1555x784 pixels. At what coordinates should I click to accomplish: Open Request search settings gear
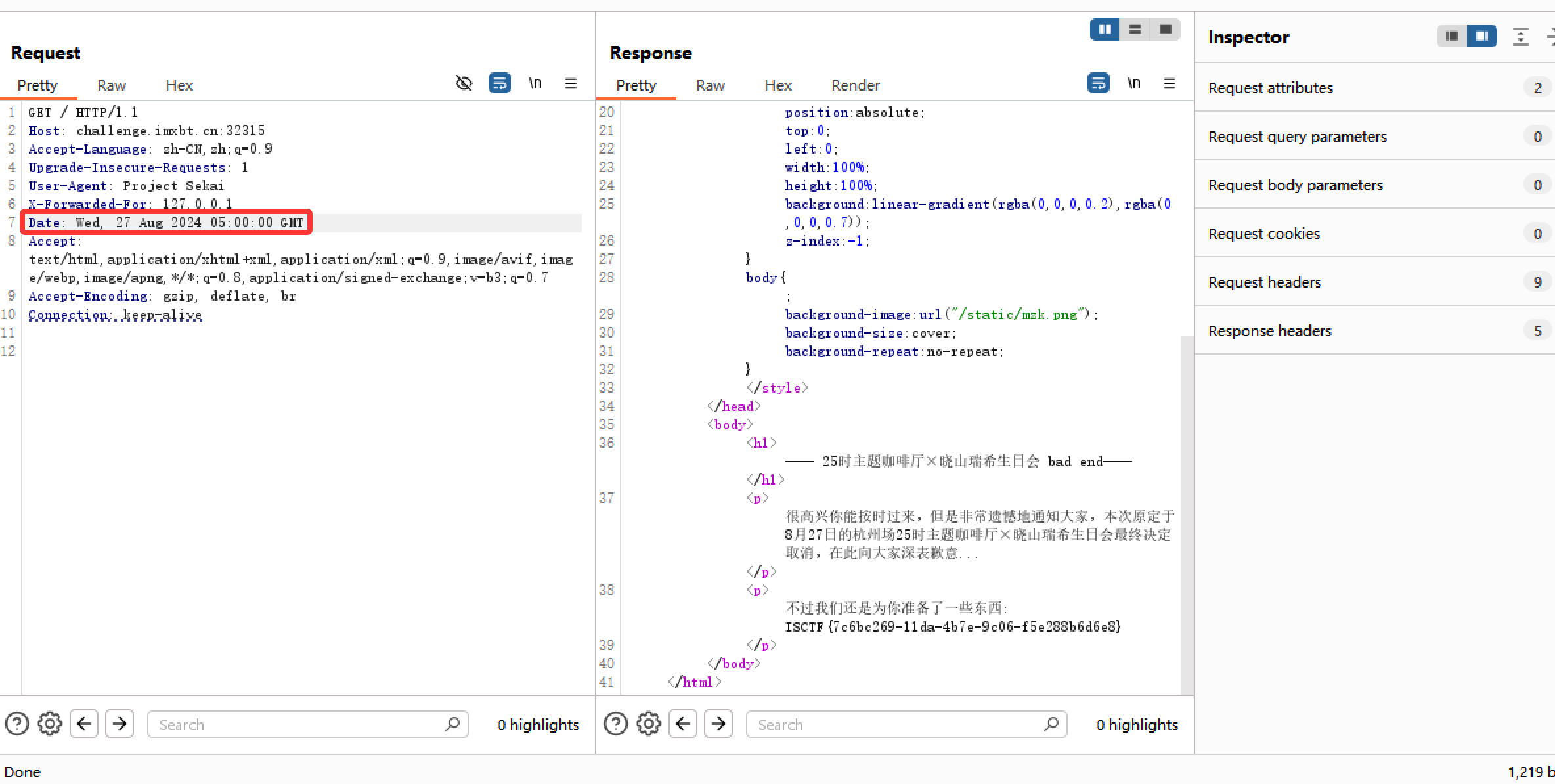[x=49, y=724]
